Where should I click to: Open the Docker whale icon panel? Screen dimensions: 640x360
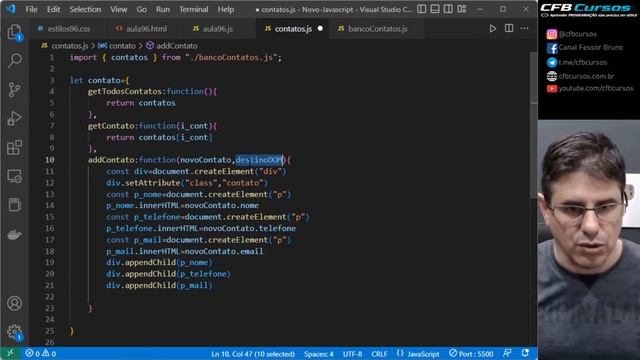click(x=15, y=235)
